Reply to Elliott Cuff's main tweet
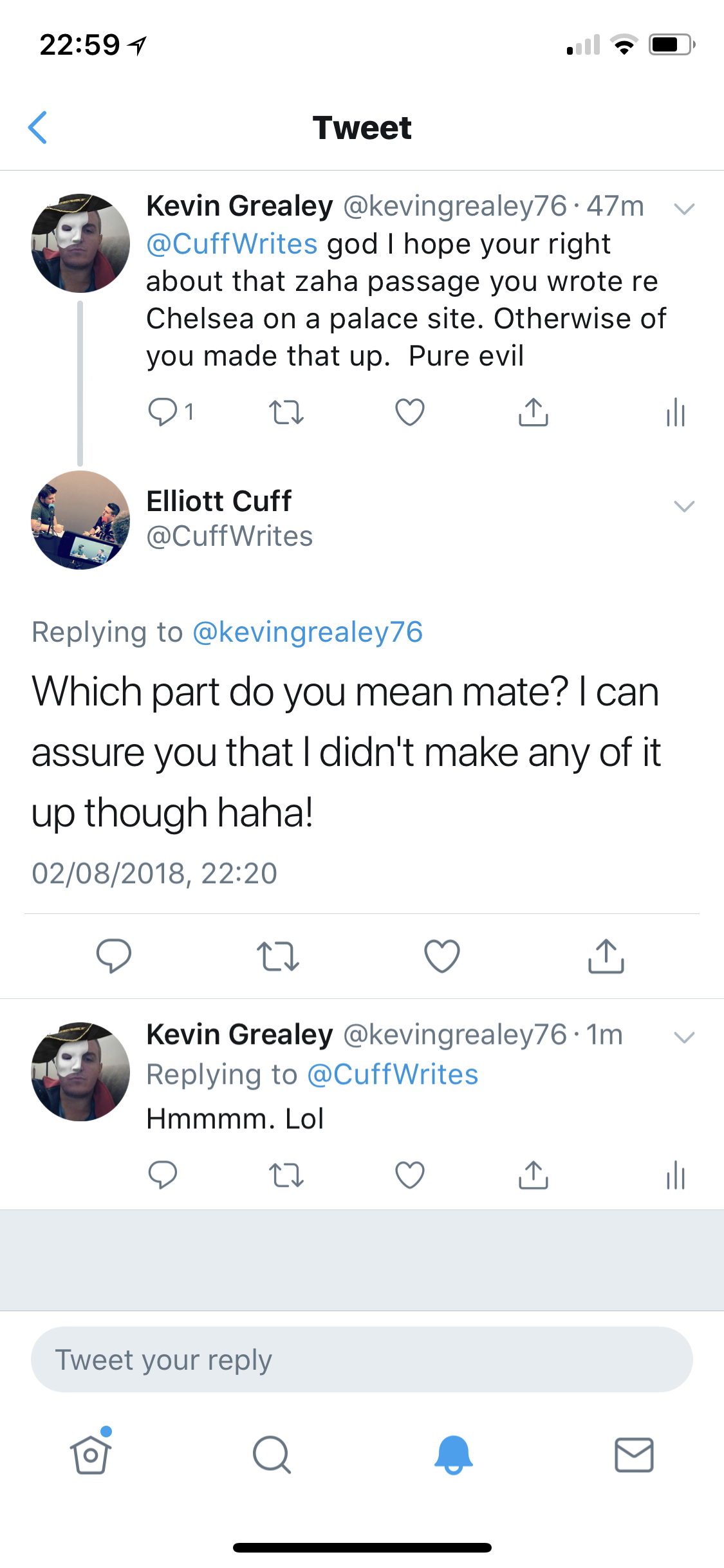This screenshot has height=1568, width=724. coord(114,956)
